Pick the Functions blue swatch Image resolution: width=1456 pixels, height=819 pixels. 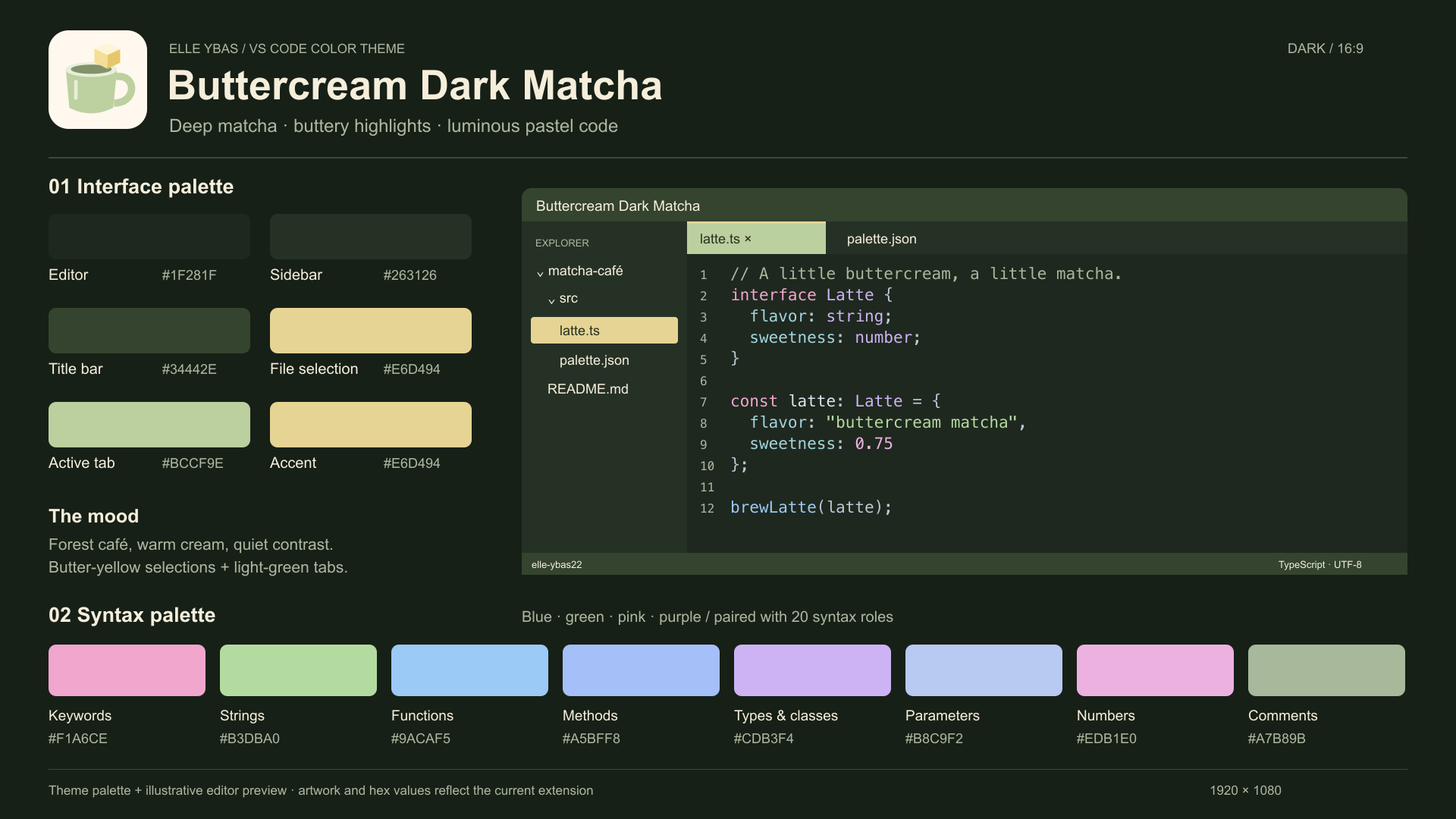(x=469, y=670)
